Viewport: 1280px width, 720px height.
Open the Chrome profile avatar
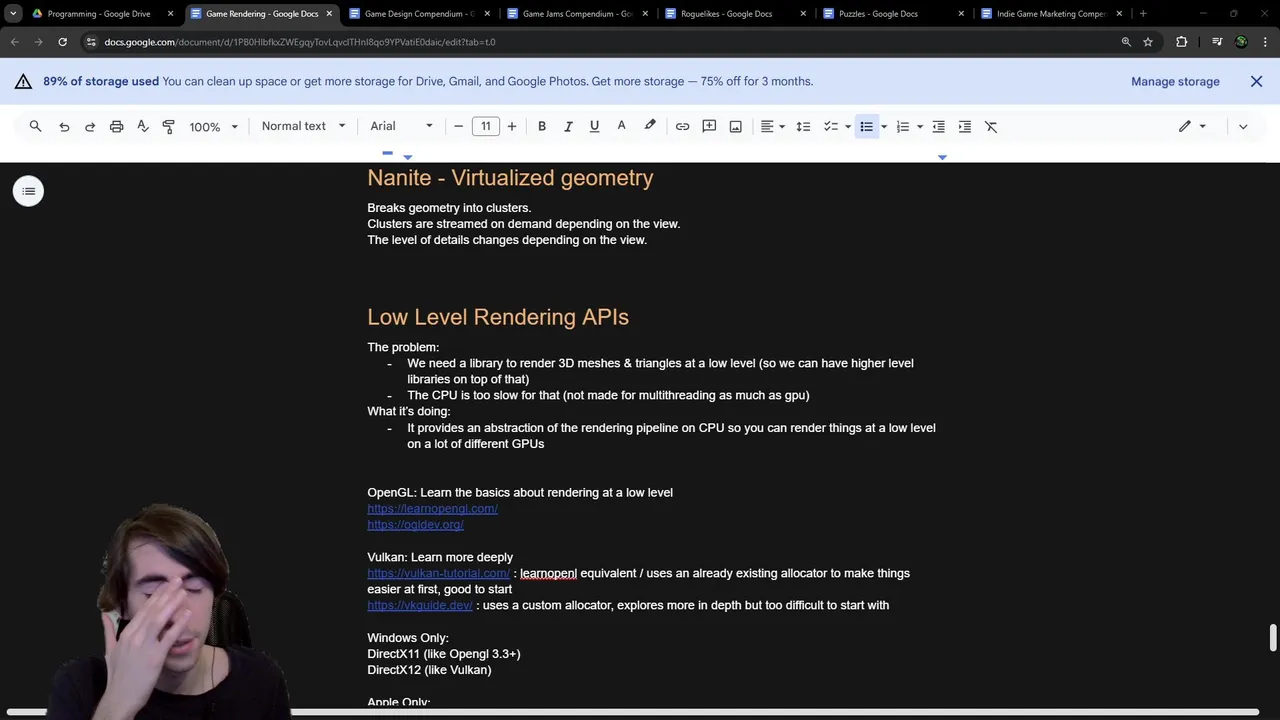click(1241, 42)
